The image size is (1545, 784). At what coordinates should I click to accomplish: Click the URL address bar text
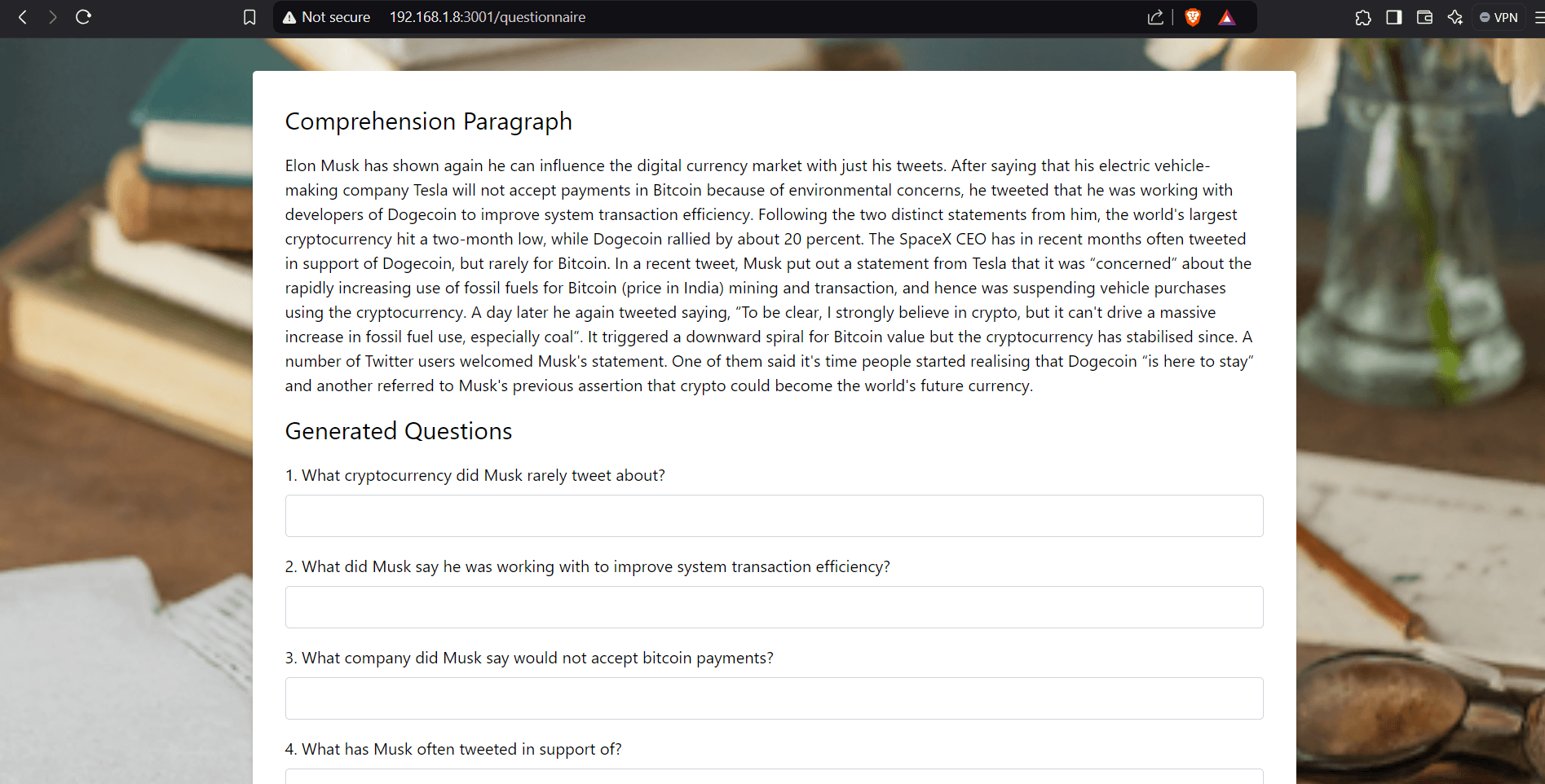pos(487,17)
